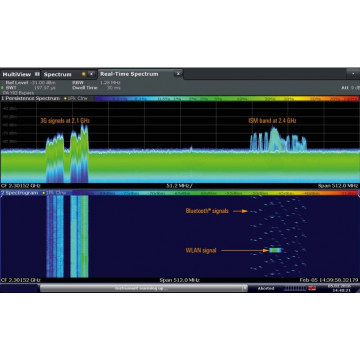Click the spectrogram CF 2.30152 GHz readout
The height and width of the screenshot is (360, 360).
coord(21,280)
